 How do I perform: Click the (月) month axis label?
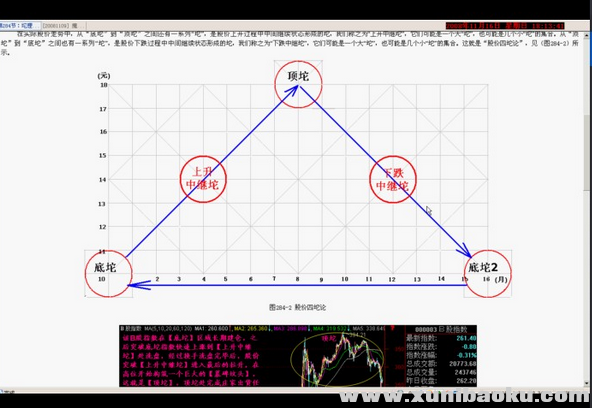[x=501, y=279]
